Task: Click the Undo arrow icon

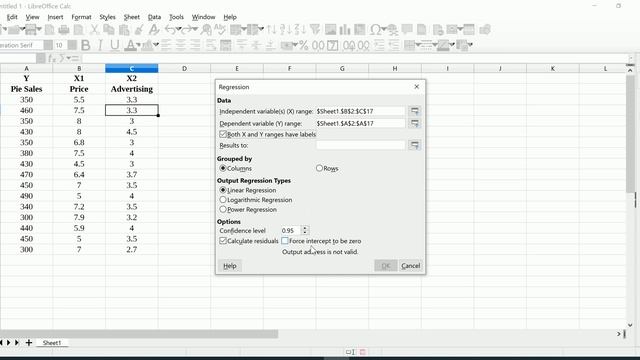Action: point(170,29)
